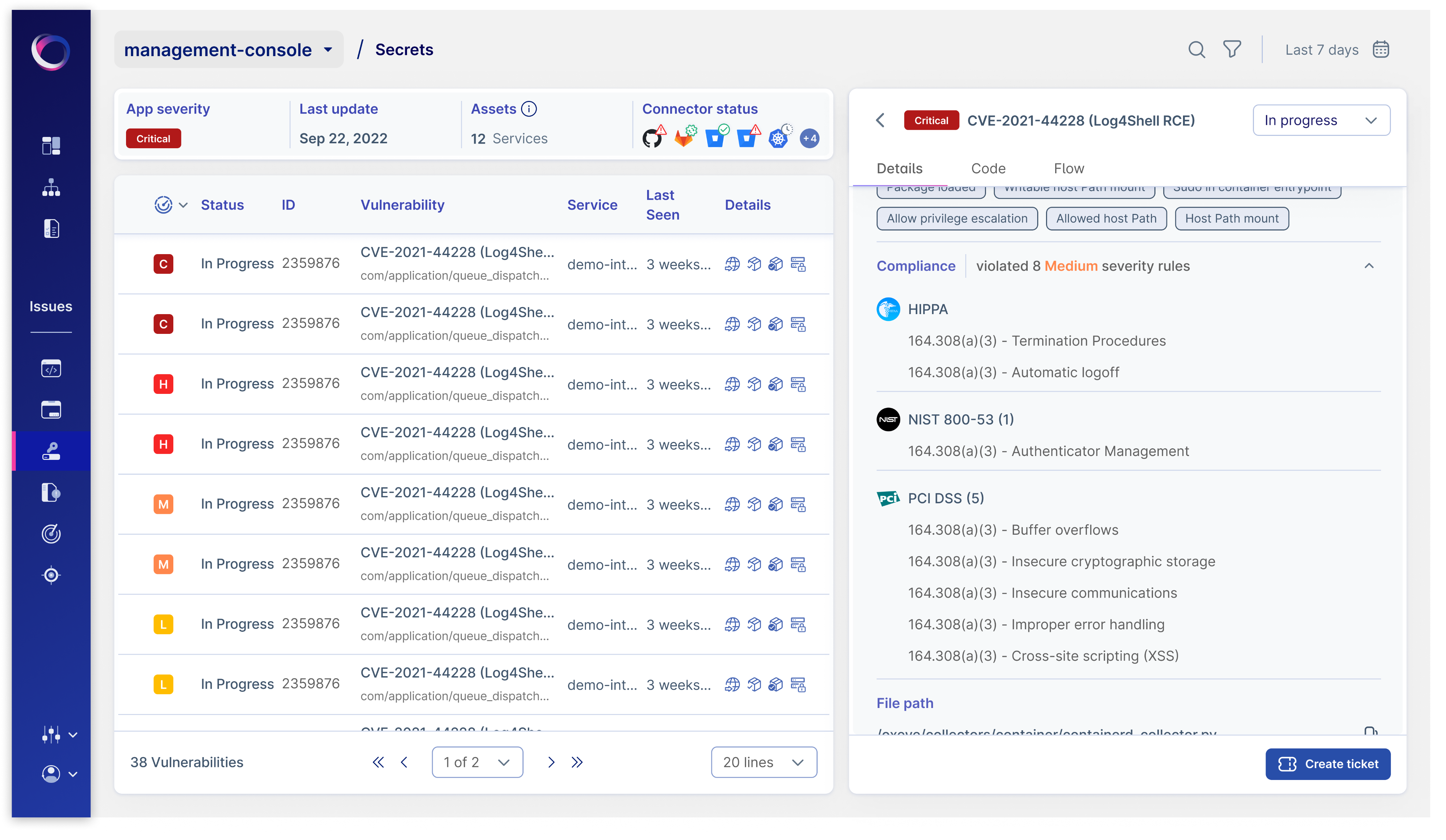Screen dimensions: 1446x840
Task: Switch to the Code tab
Action: 988,168
